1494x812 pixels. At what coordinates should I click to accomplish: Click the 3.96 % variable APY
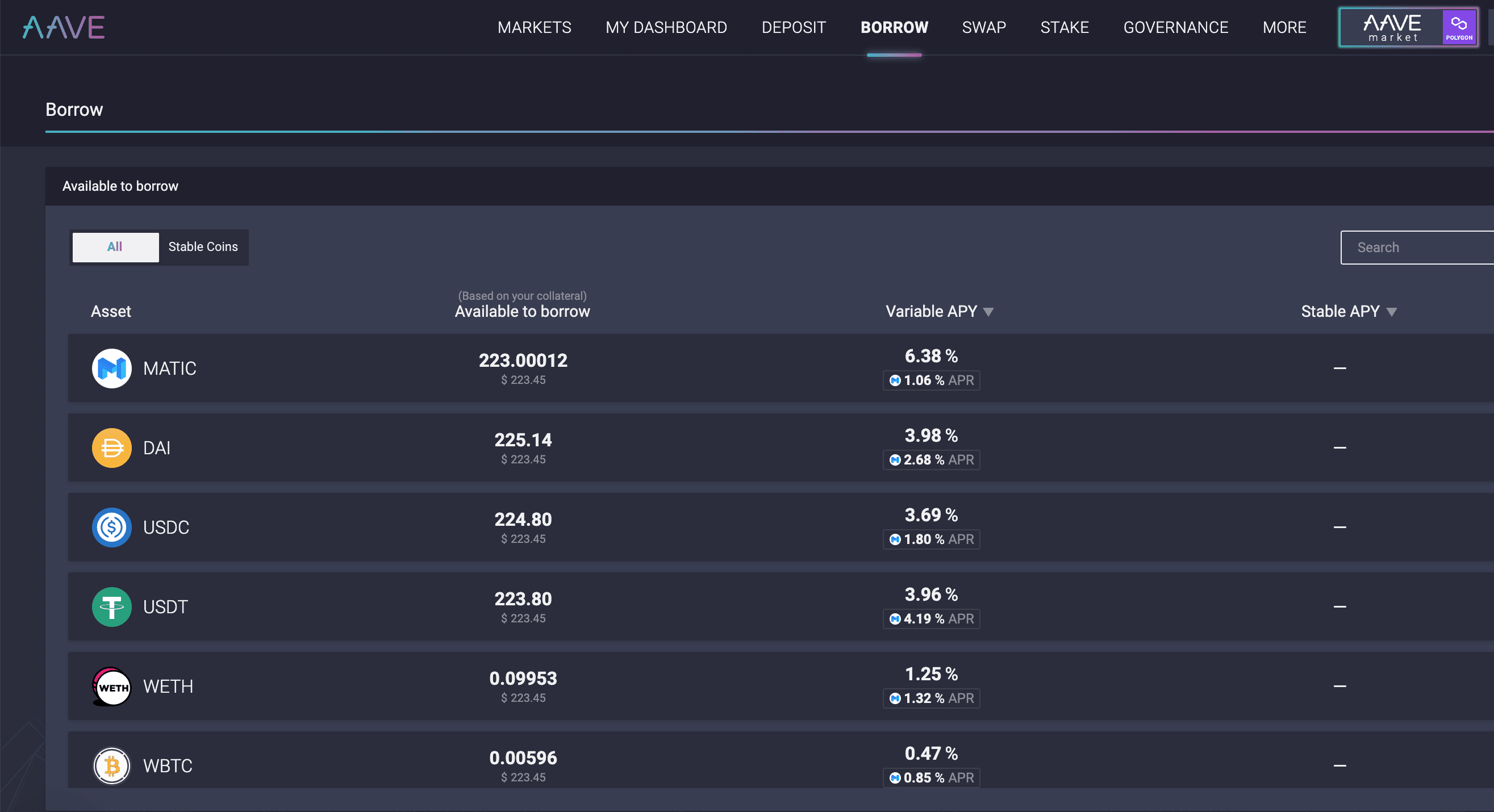coord(932,594)
